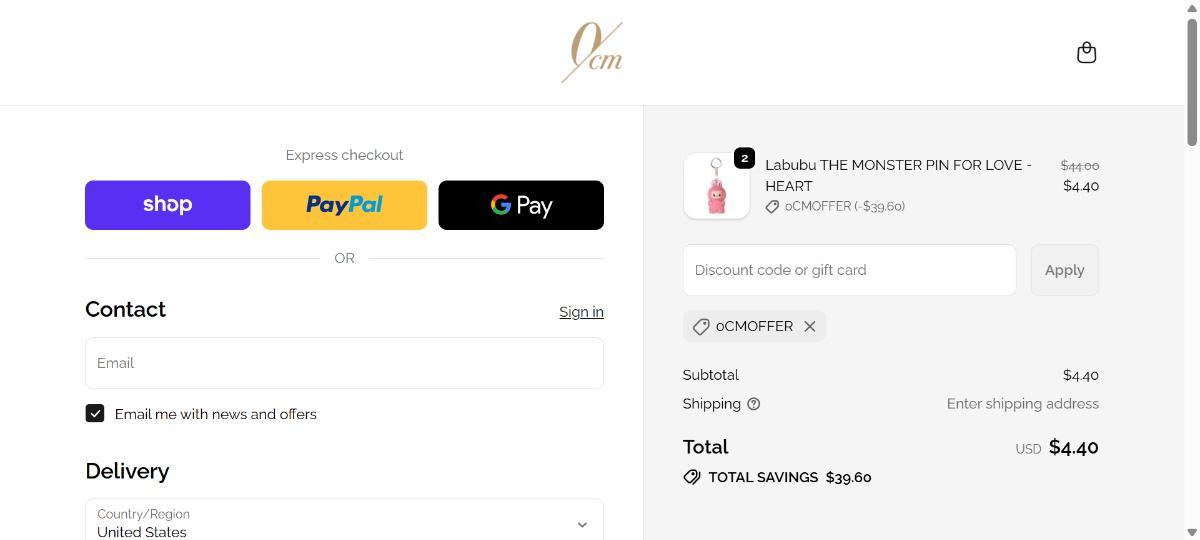Viewport: 1200px width, 540px height.
Task: Pay with Shop Pay express checkout
Action: click(x=167, y=205)
